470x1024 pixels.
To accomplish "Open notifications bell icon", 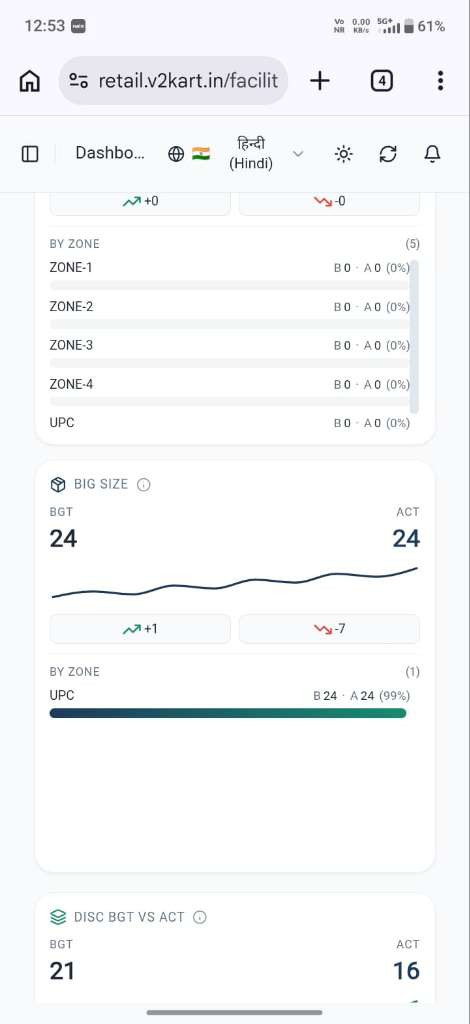I will click(x=432, y=154).
